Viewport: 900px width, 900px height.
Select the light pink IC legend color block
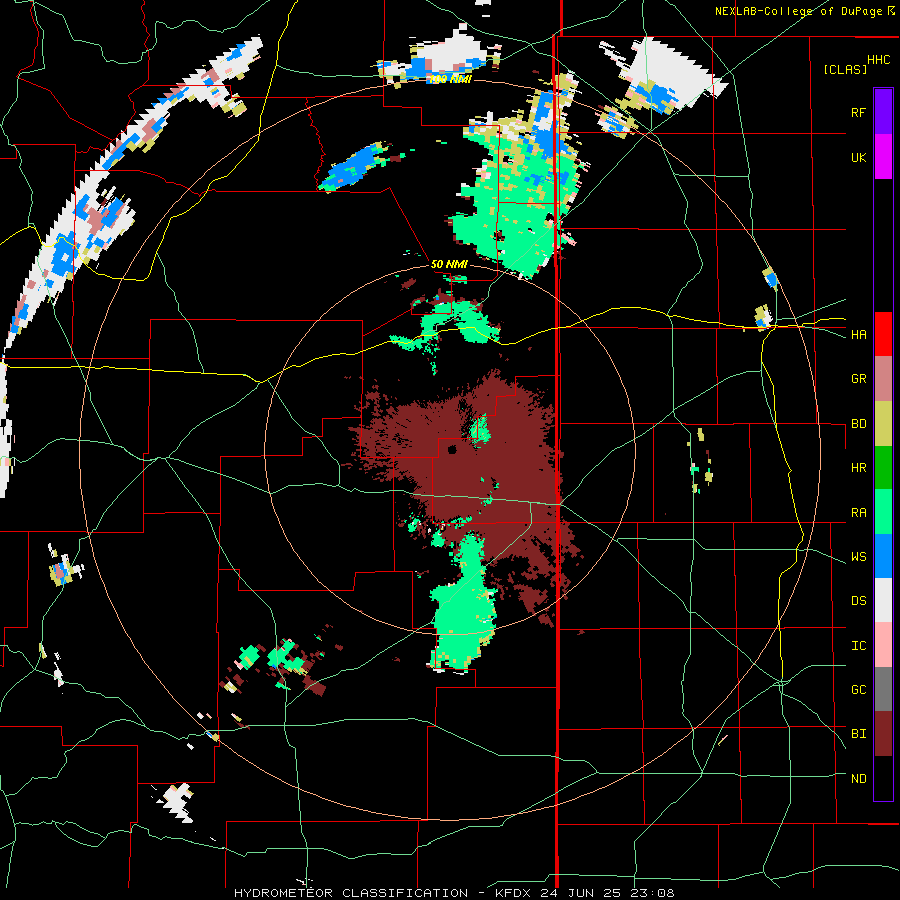pos(883,645)
